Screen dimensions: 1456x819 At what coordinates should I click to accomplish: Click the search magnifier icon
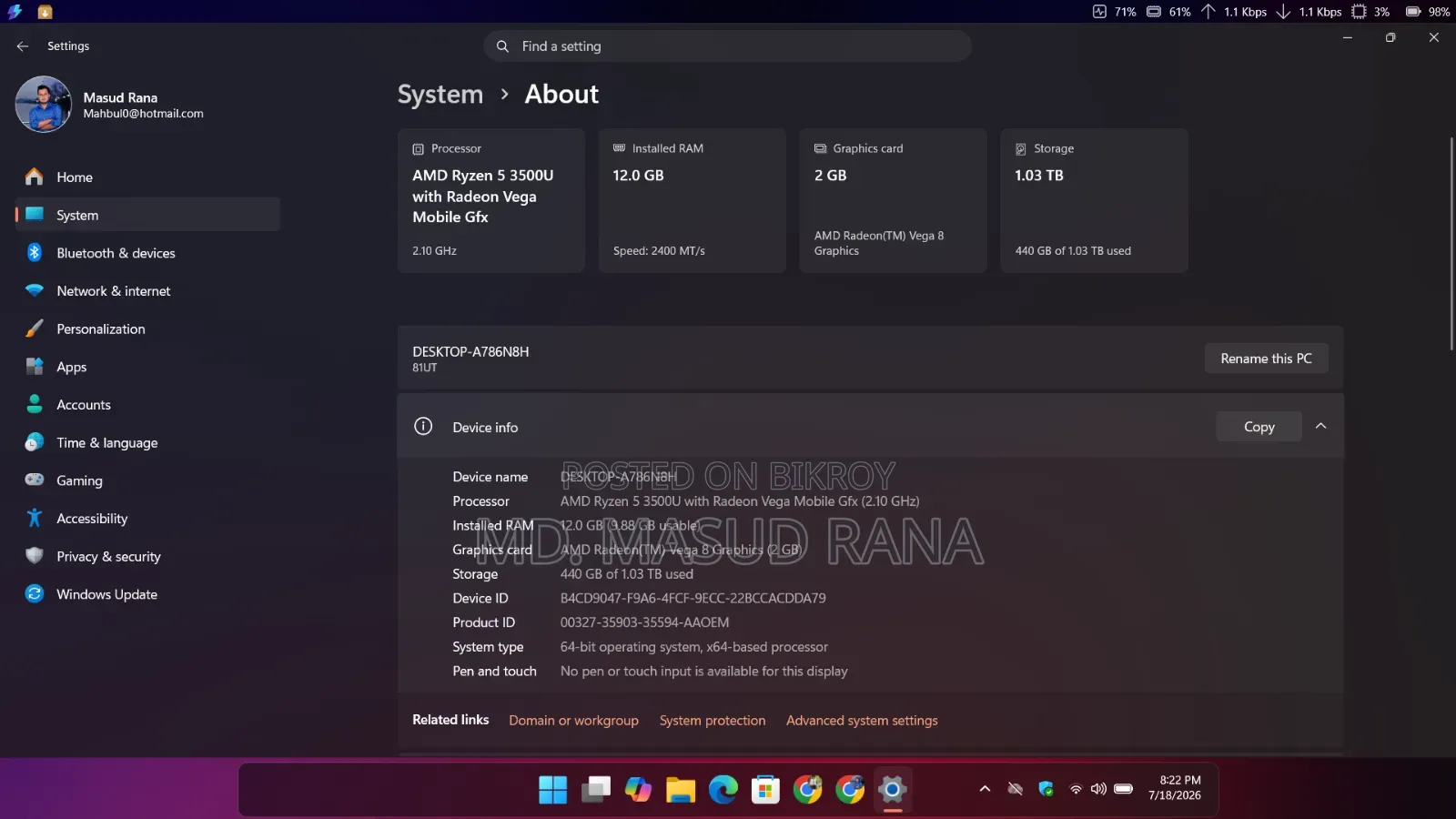click(502, 46)
